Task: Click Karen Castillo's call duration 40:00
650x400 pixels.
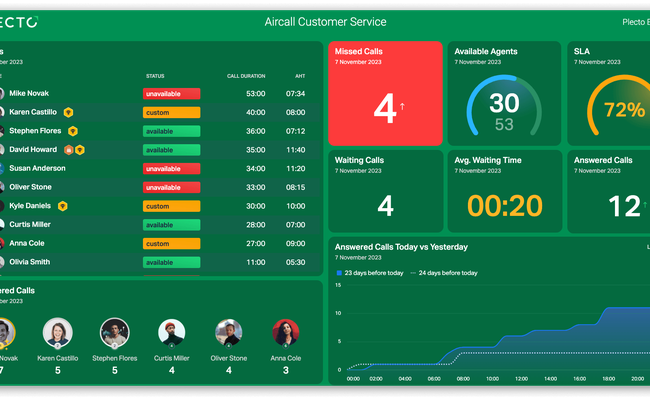Action: tap(255, 112)
